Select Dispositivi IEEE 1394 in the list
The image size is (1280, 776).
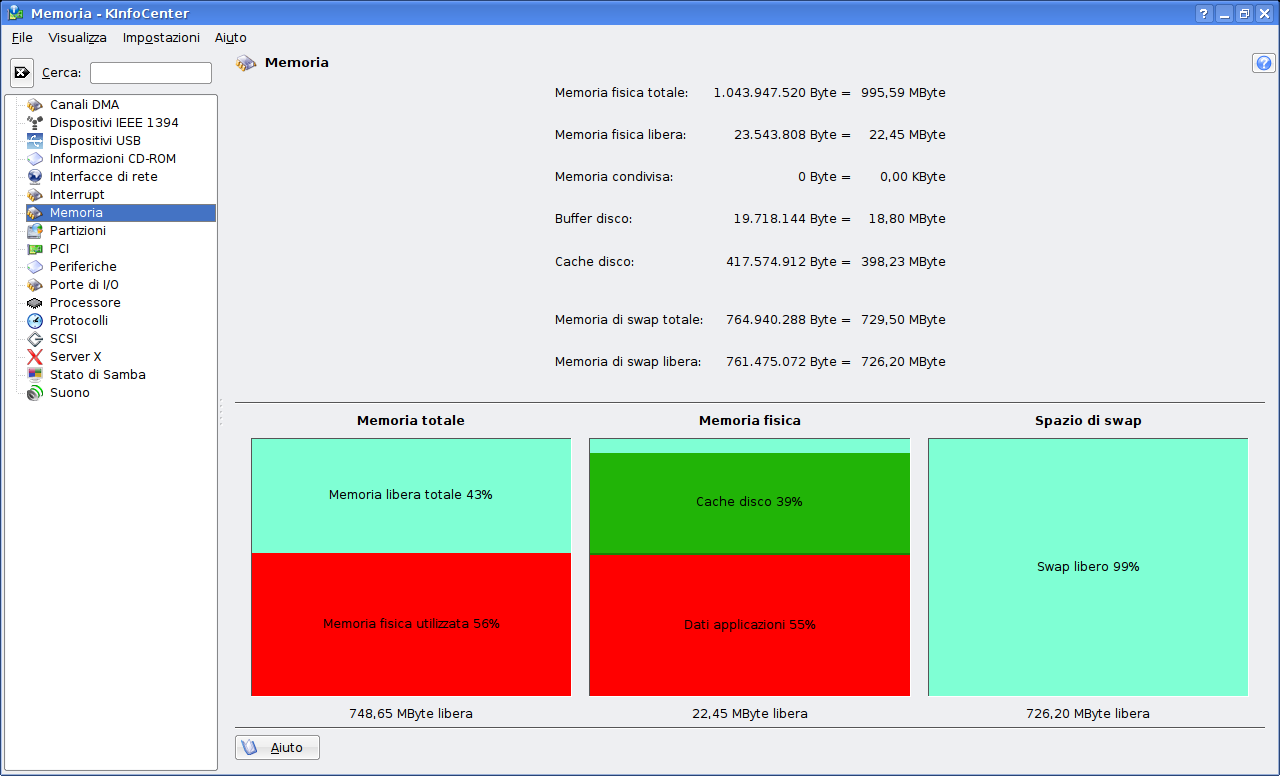(x=114, y=123)
